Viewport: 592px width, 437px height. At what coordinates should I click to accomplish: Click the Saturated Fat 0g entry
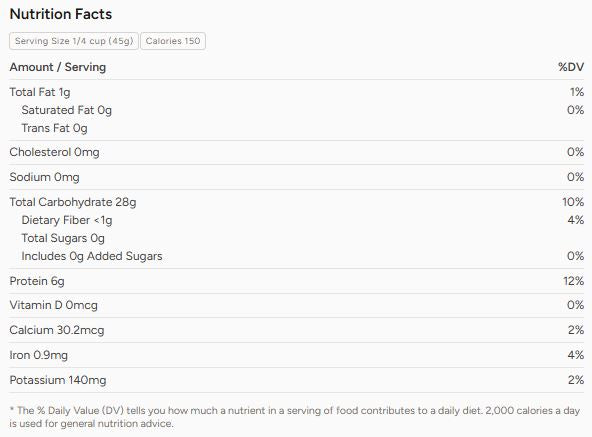click(66, 110)
